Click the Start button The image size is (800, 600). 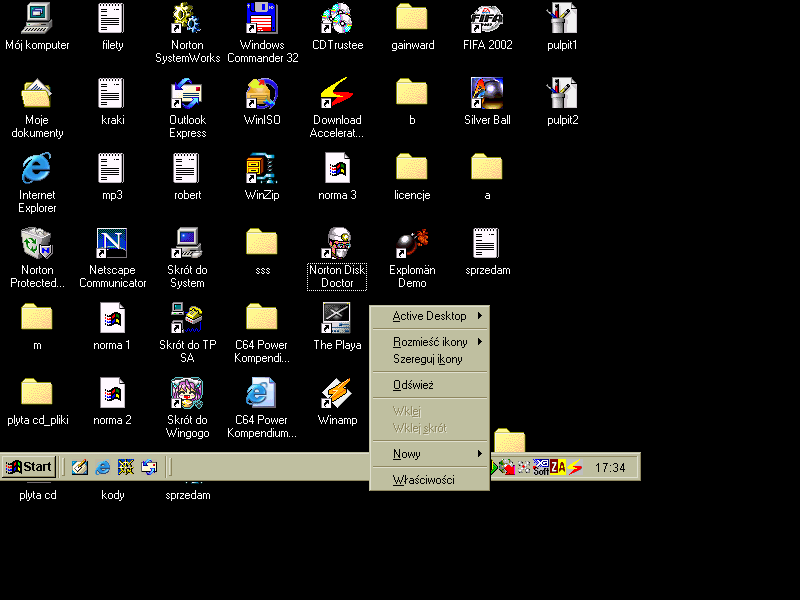coord(29,466)
